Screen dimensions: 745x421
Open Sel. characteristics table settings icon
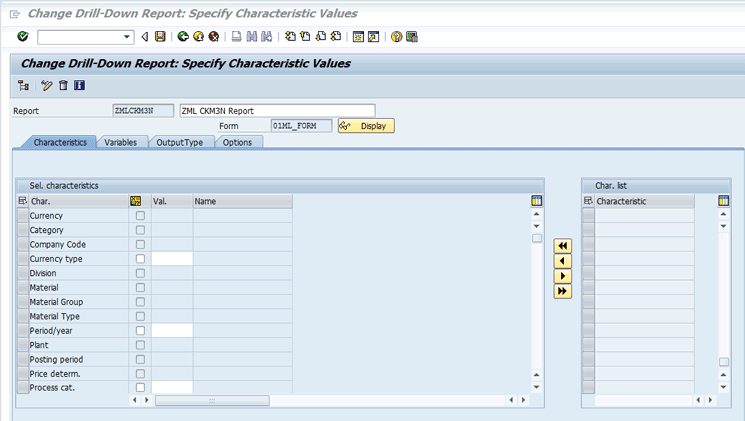click(536, 201)
